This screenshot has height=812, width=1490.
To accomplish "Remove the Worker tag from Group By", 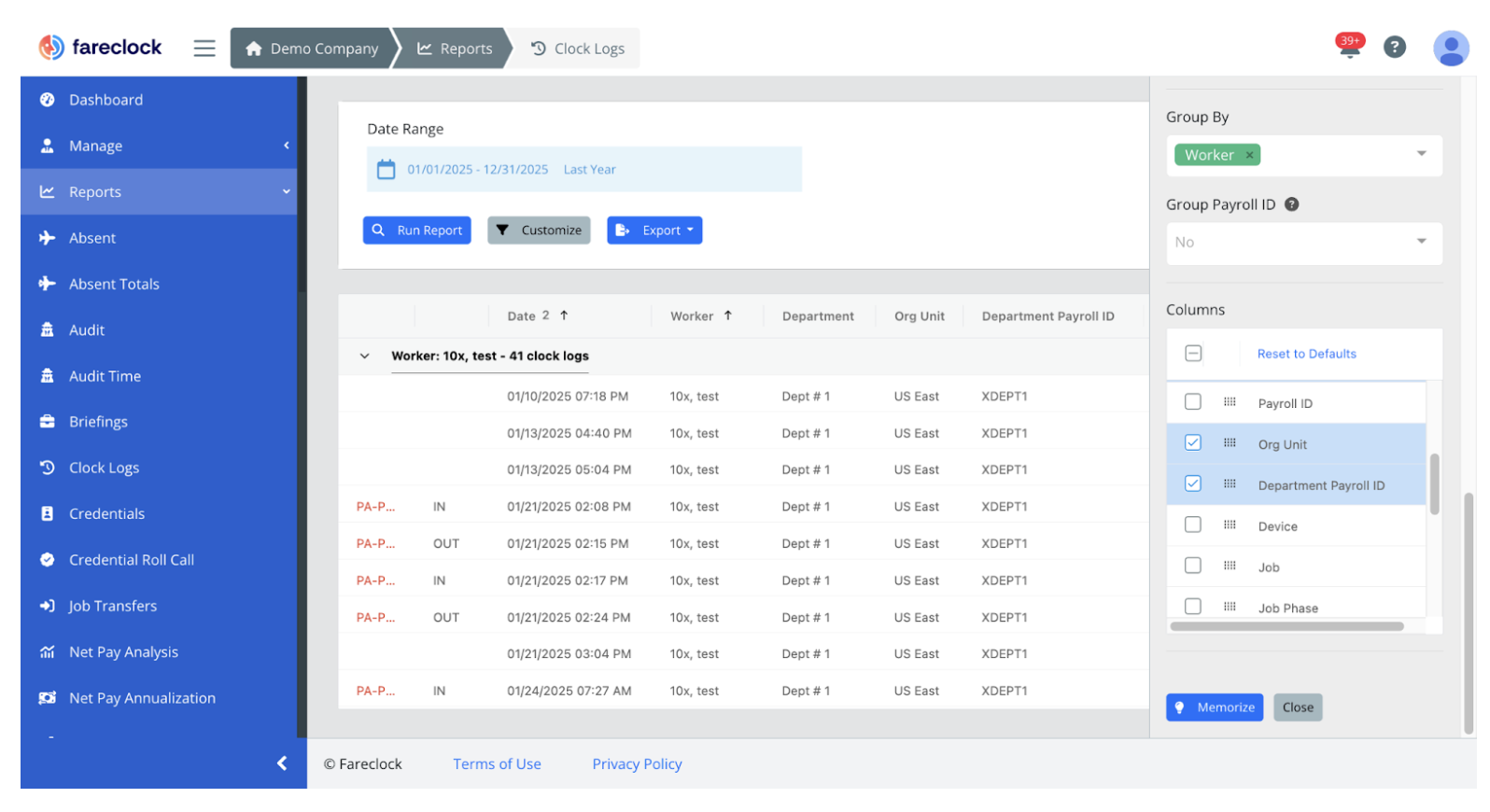I will tap(1249, 156).
